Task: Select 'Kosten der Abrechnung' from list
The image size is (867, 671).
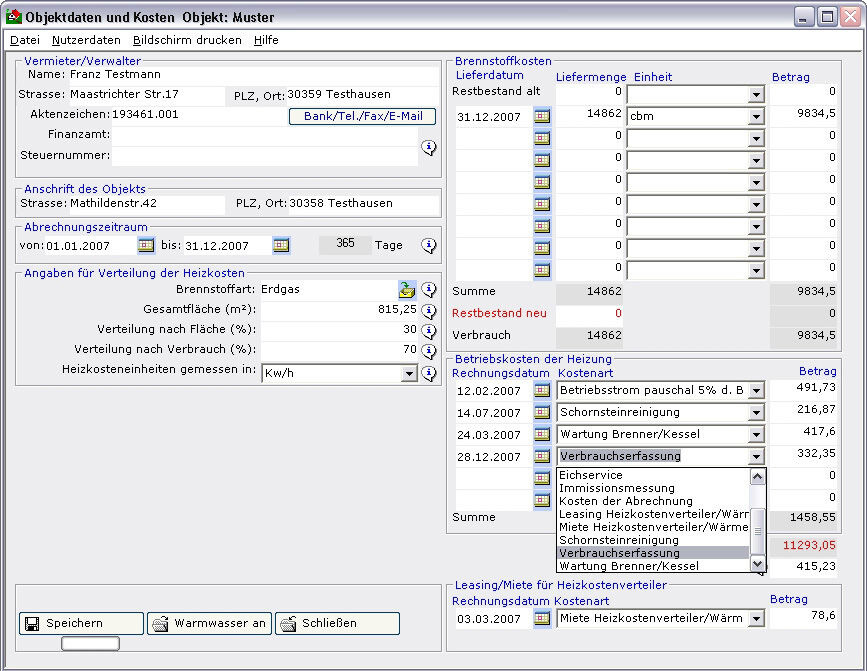Action: pos(625,501)
